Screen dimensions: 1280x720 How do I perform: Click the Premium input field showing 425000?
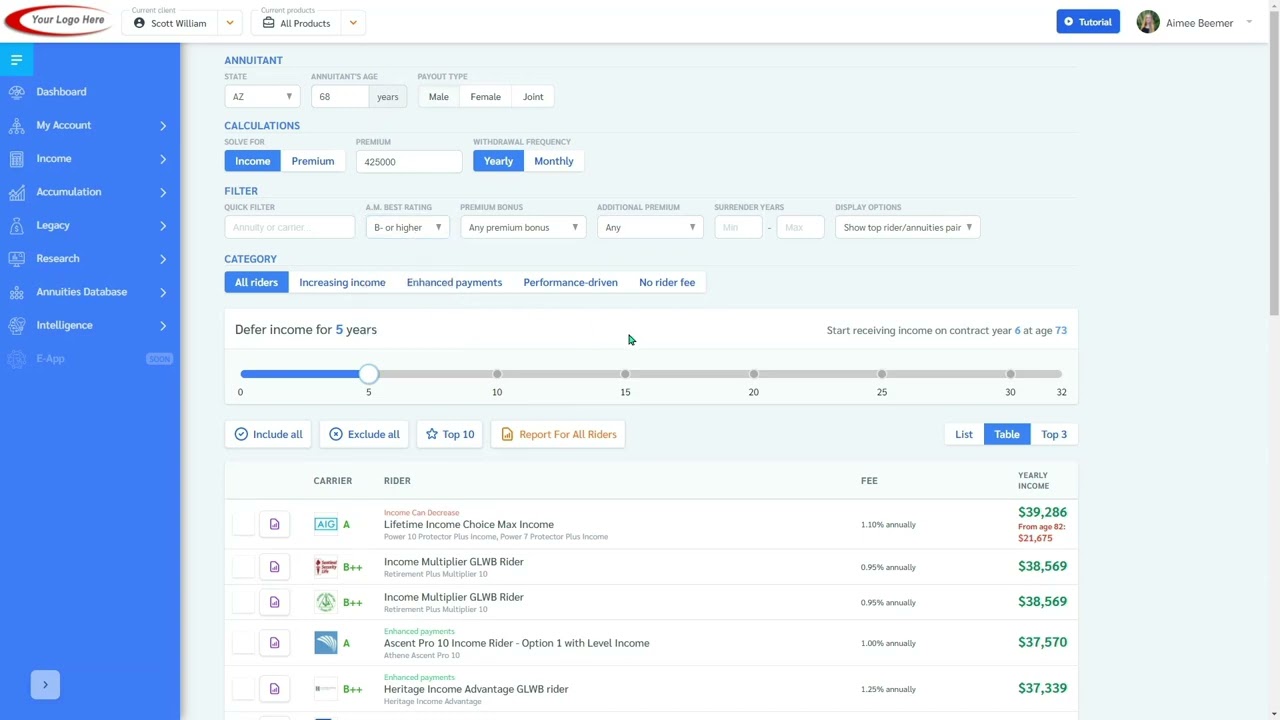pos(409,161)
